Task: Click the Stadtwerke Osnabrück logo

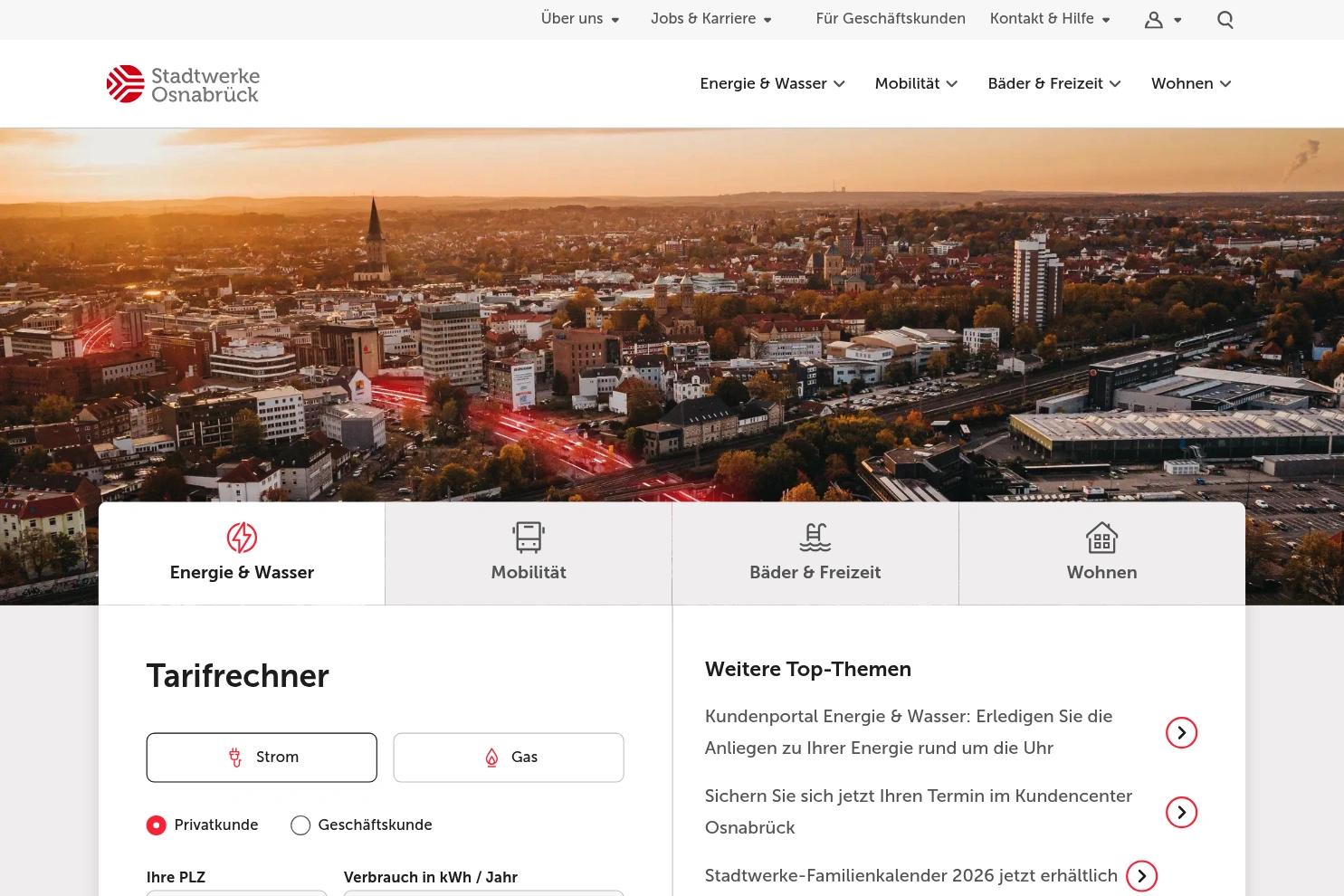Action: click(x=183, y=83)
